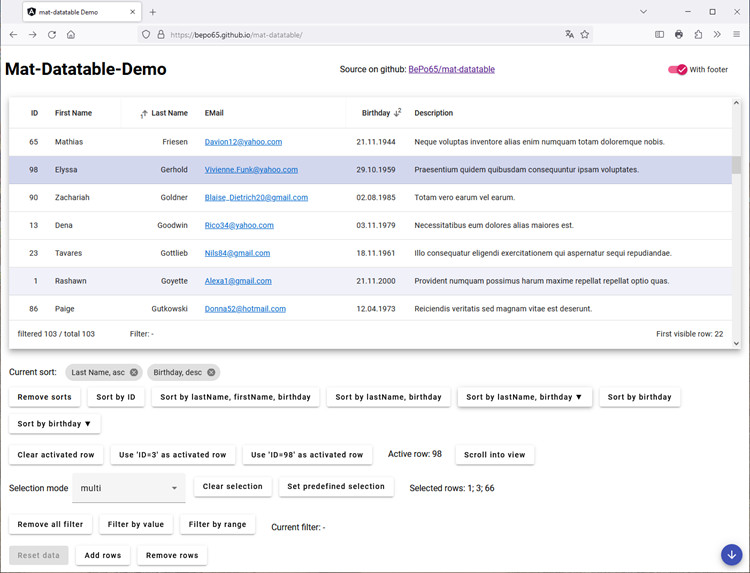Screen dimensions: 750x573
Task: Click the Sort by ID button
Action: pos(116,397)
